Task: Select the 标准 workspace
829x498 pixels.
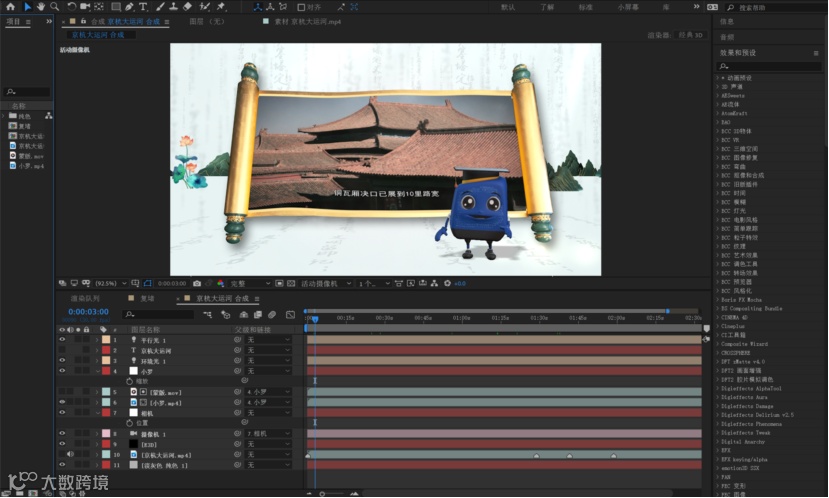Action: pos(585,7)
